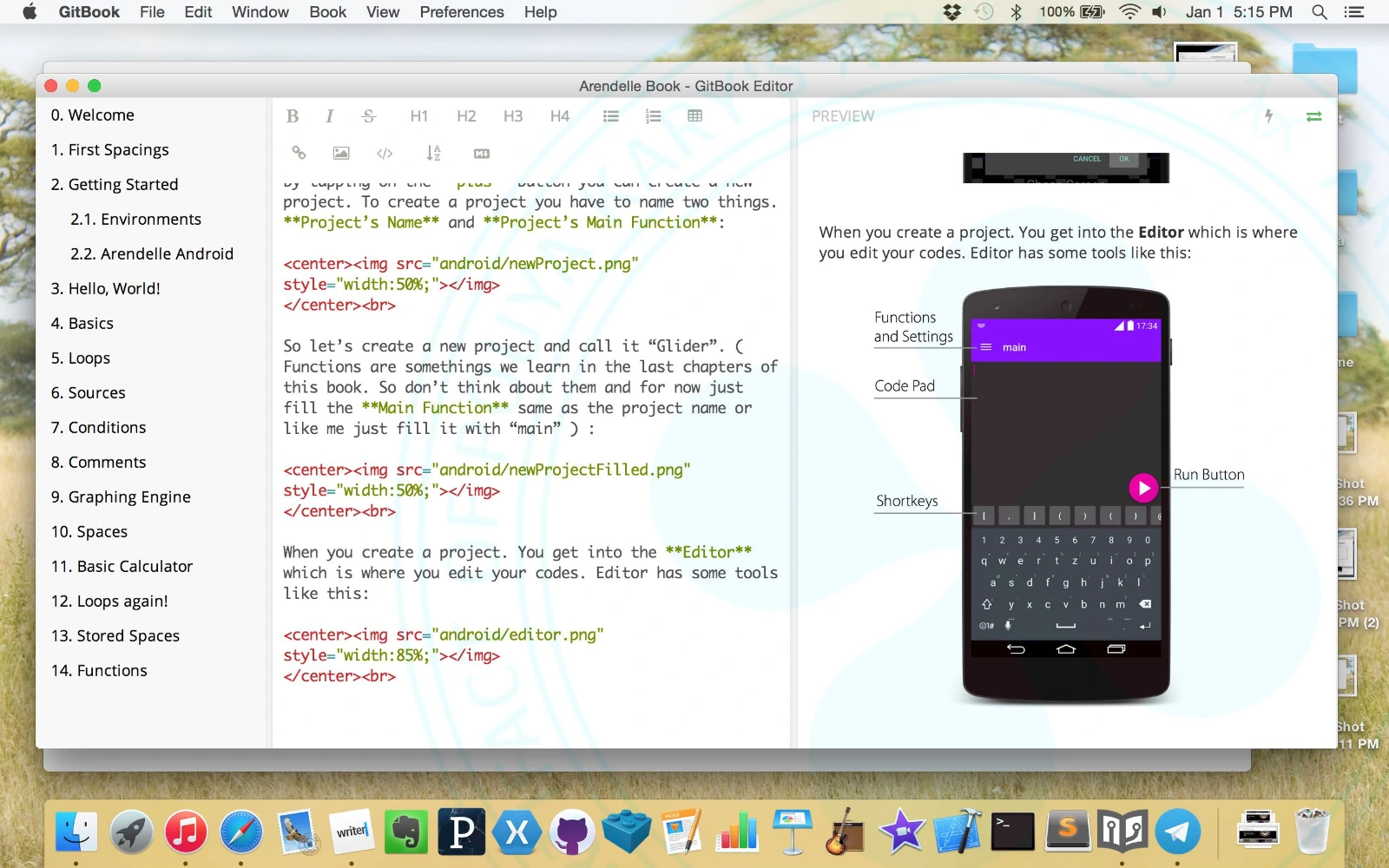Image resolution: width=1389 pixels, height=868 pixels.
Task: Go to the '13. Stored Spaces' chapter
Action: tap(115, 636)
